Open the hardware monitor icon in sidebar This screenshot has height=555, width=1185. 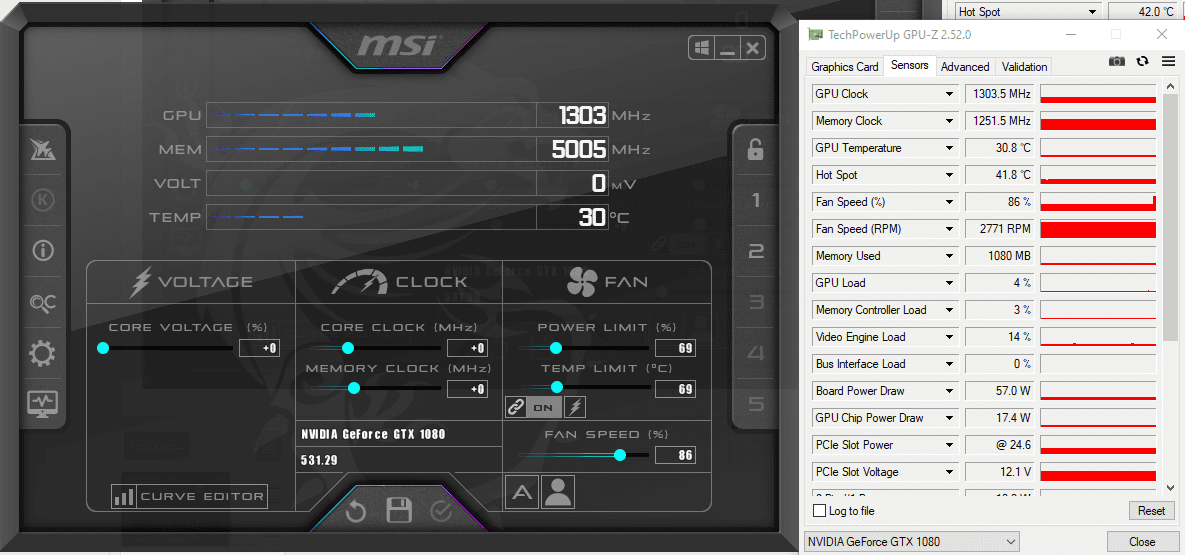pyautogui.click(x=42, y=403)
